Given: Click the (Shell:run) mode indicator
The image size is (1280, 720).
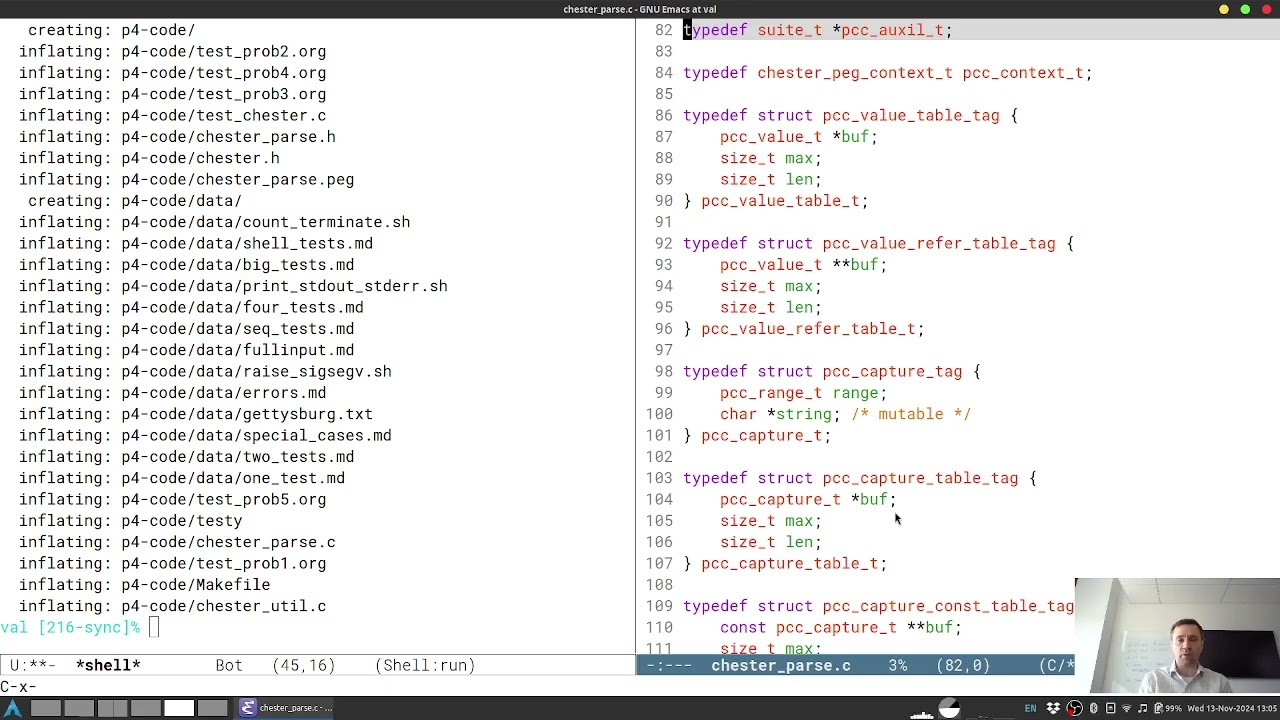Looking at the screenshot, I should point(425,665).
